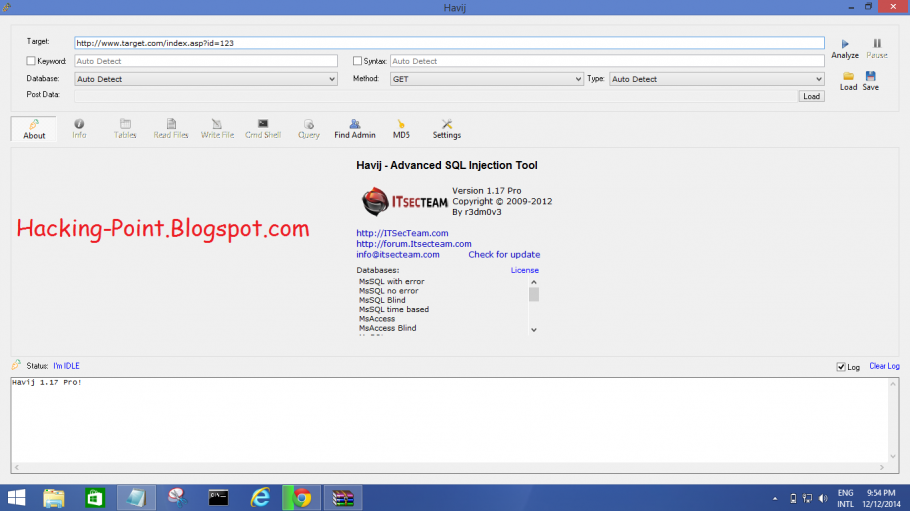Viewport: 910px width, 511px height.
Task: Click the Clear Log link
Action: (x=884, y=366)
